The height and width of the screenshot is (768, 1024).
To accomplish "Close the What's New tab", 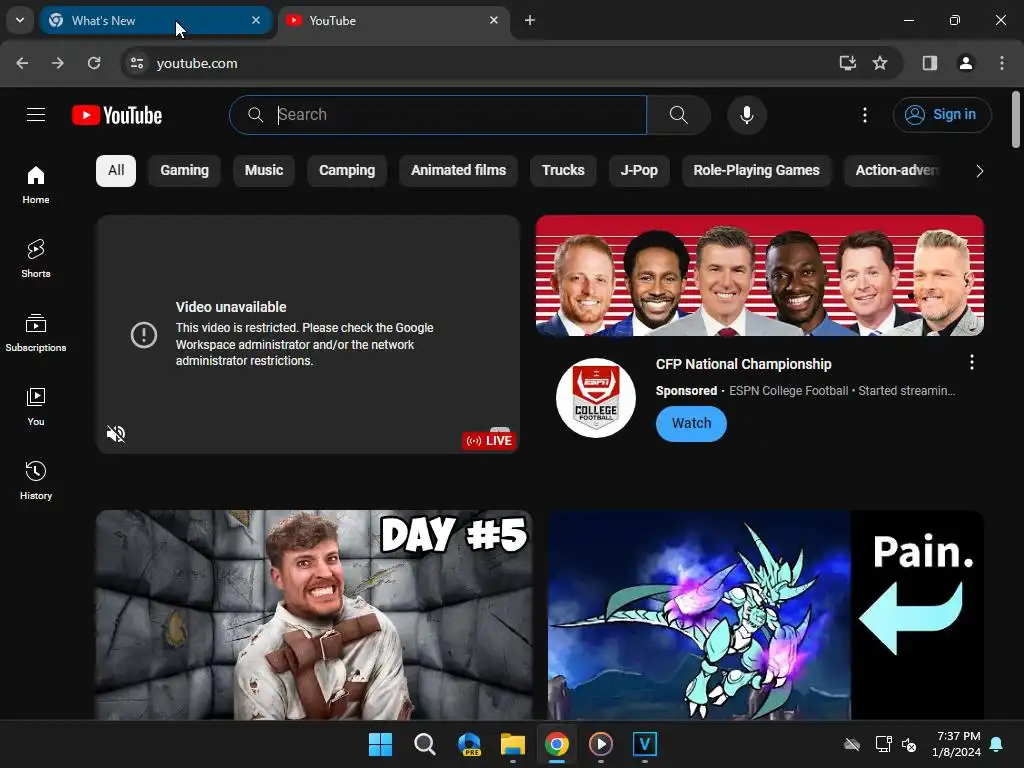I will pyautogui.click(x=255, y=20).
